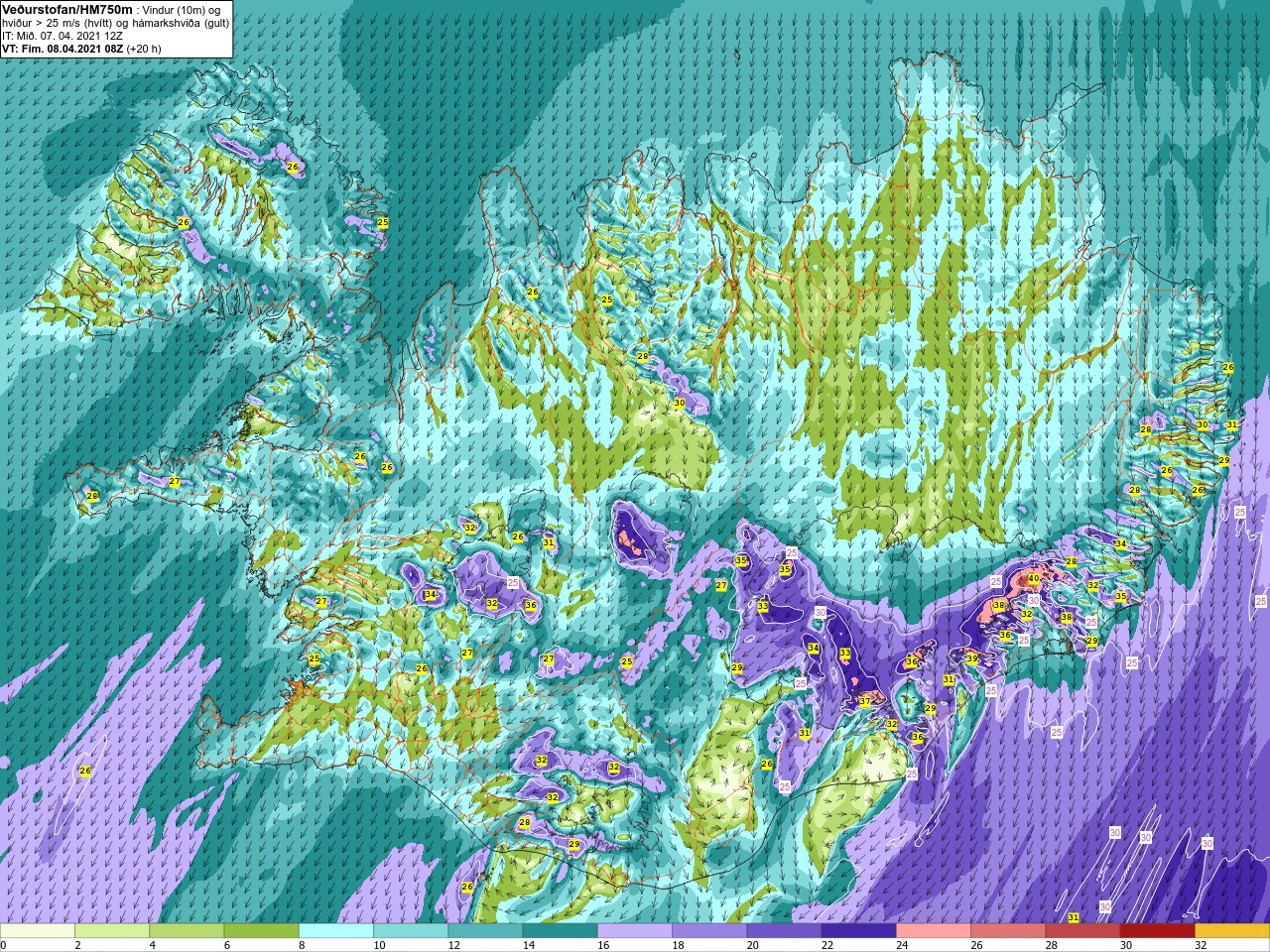Click the yellow '39' gust label
This screenshot has height=952, width=1270.
click(972, 658)
